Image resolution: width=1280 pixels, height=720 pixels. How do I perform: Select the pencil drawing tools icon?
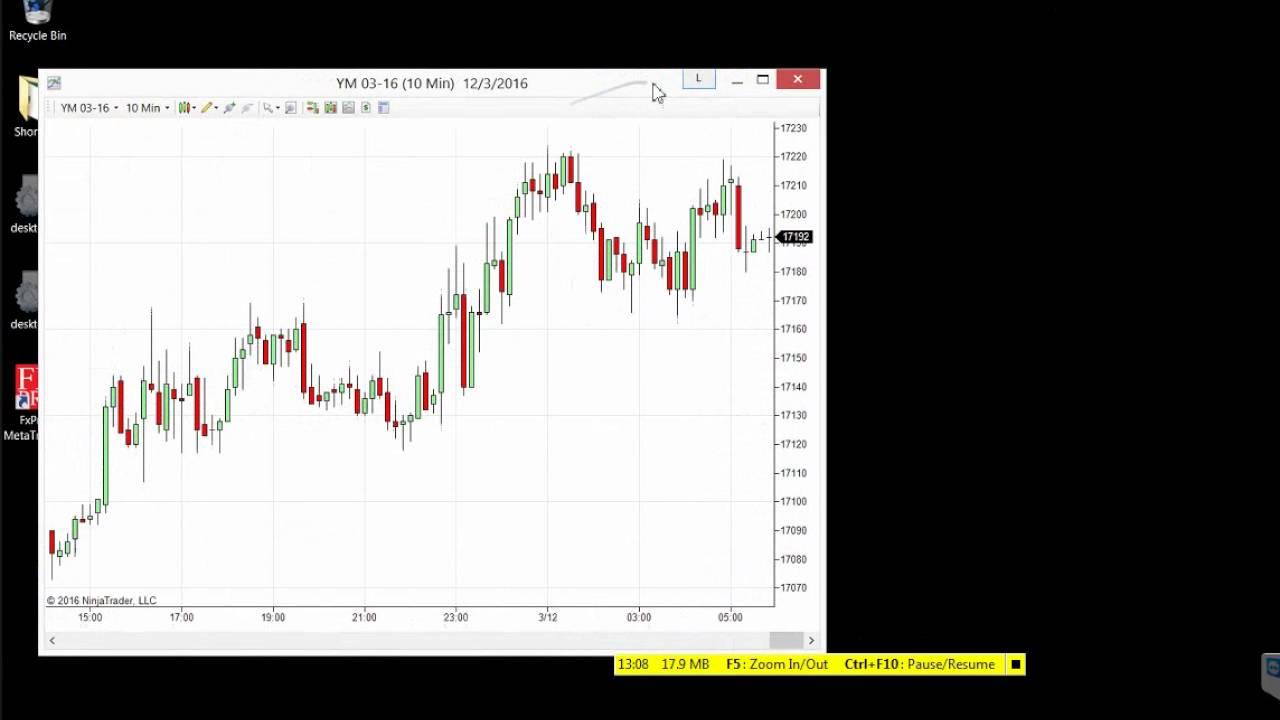[x=206, y=108]
